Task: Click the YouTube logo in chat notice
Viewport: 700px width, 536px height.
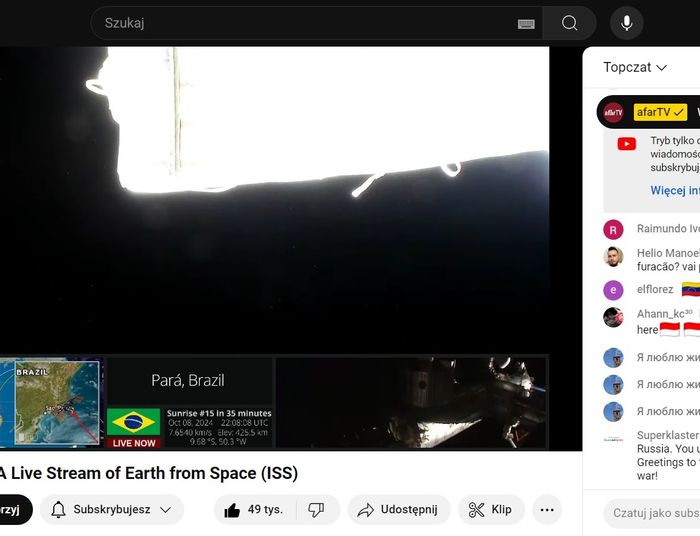Action: tap(627, 144)
